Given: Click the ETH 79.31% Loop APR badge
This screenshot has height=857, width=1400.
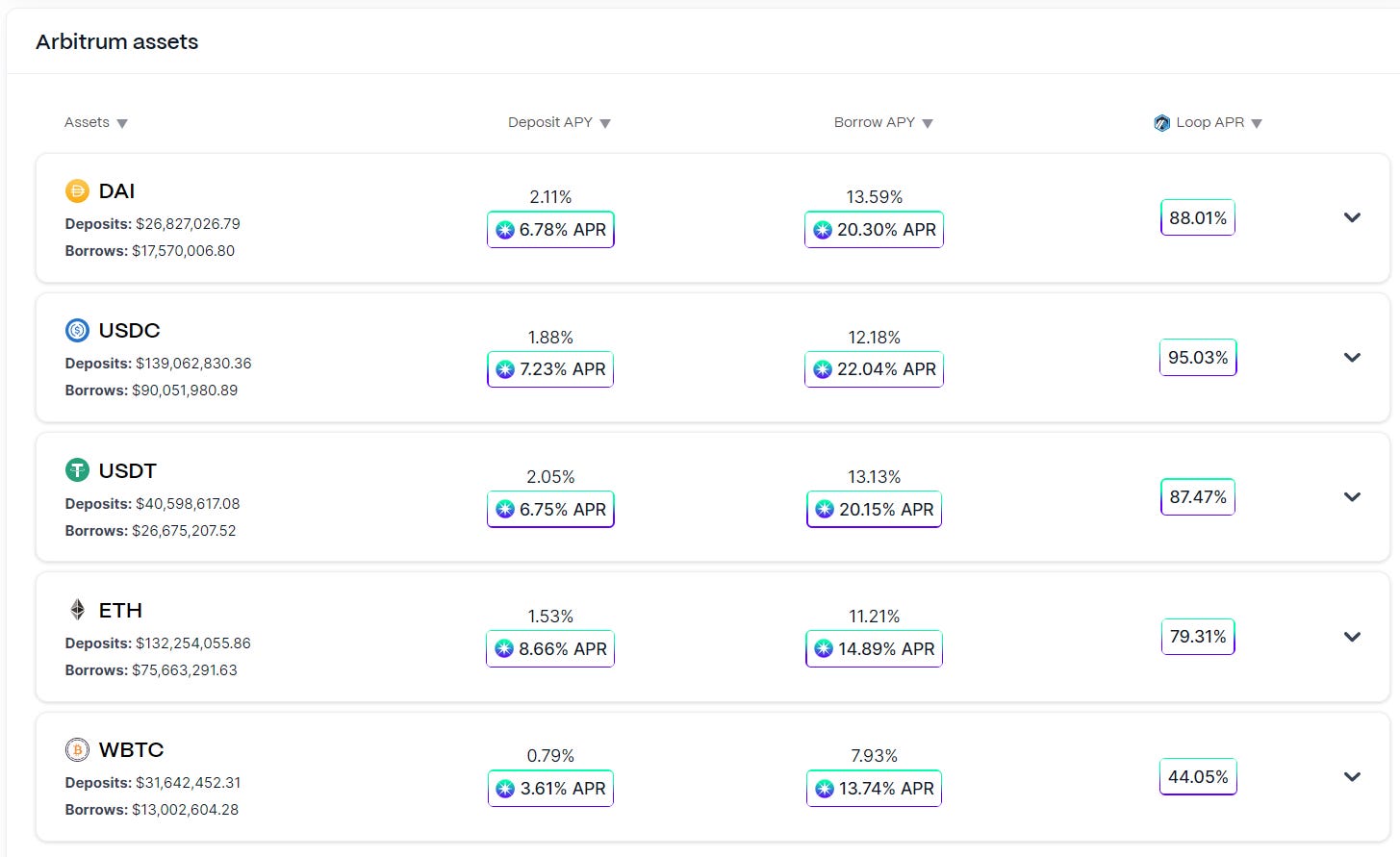Looking at the screenshot, I should 1198,636.
